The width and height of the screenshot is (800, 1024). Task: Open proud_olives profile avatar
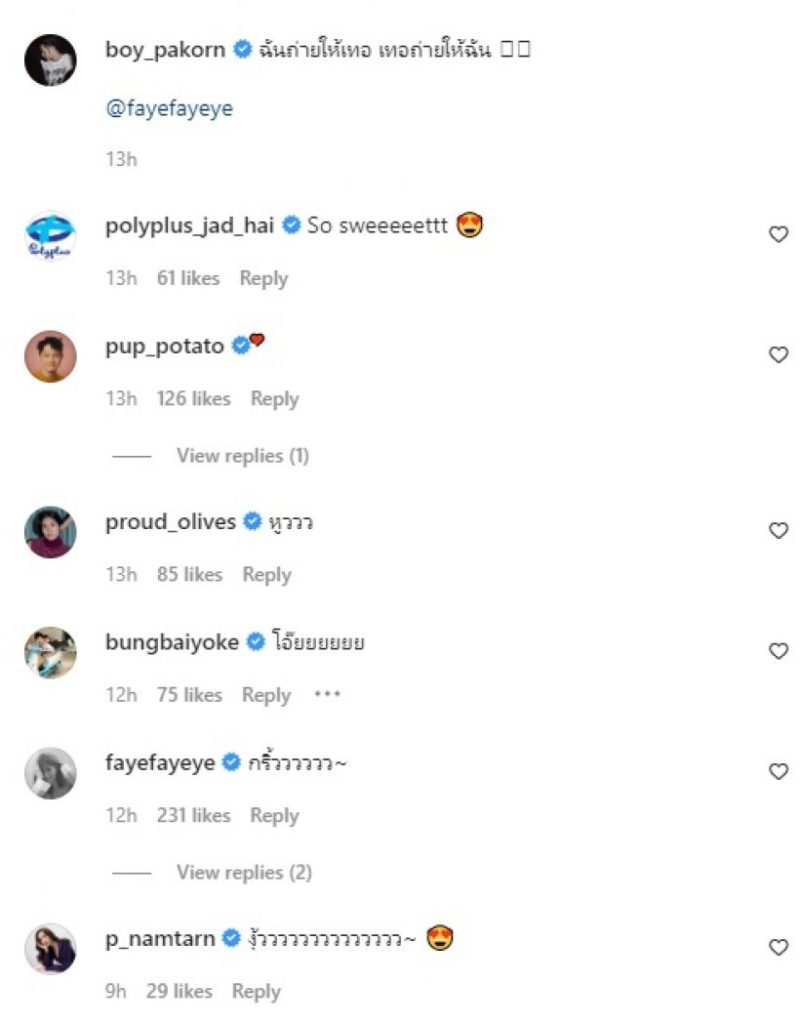(x=50, y=533)
